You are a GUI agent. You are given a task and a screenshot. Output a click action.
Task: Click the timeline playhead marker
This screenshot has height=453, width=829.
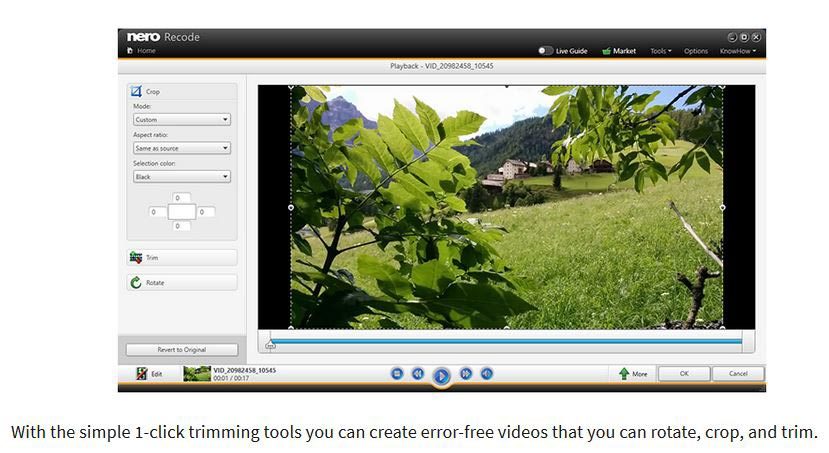click(x=270, y=345)
